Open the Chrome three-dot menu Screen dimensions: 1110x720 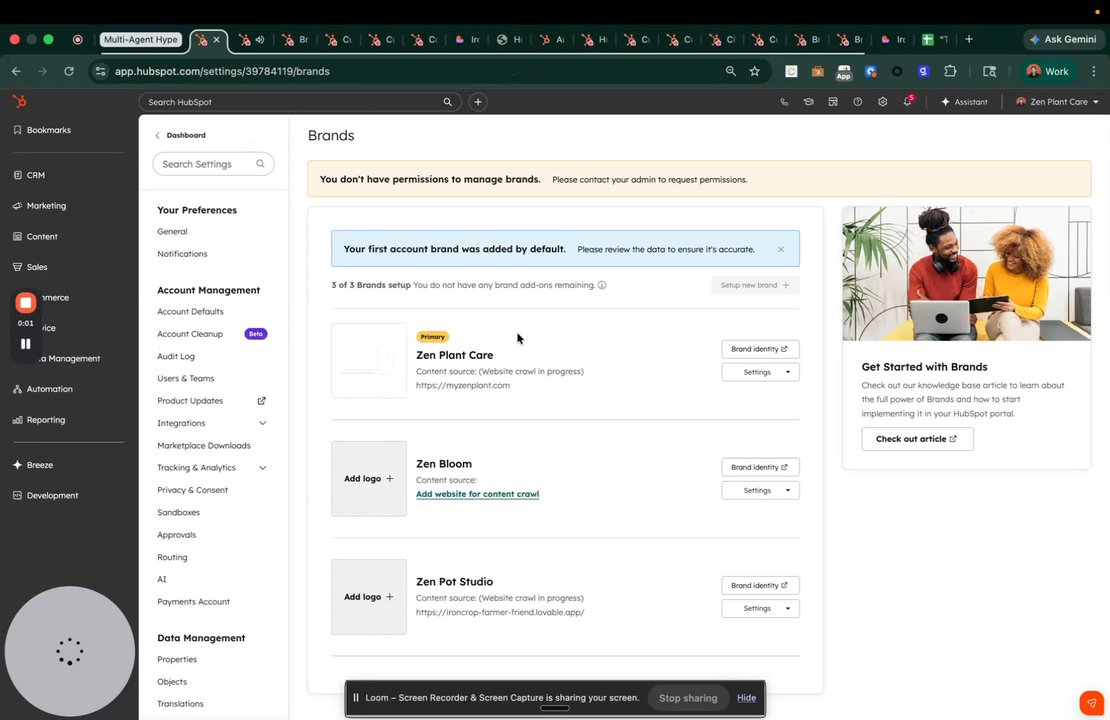click(1094, 71)
